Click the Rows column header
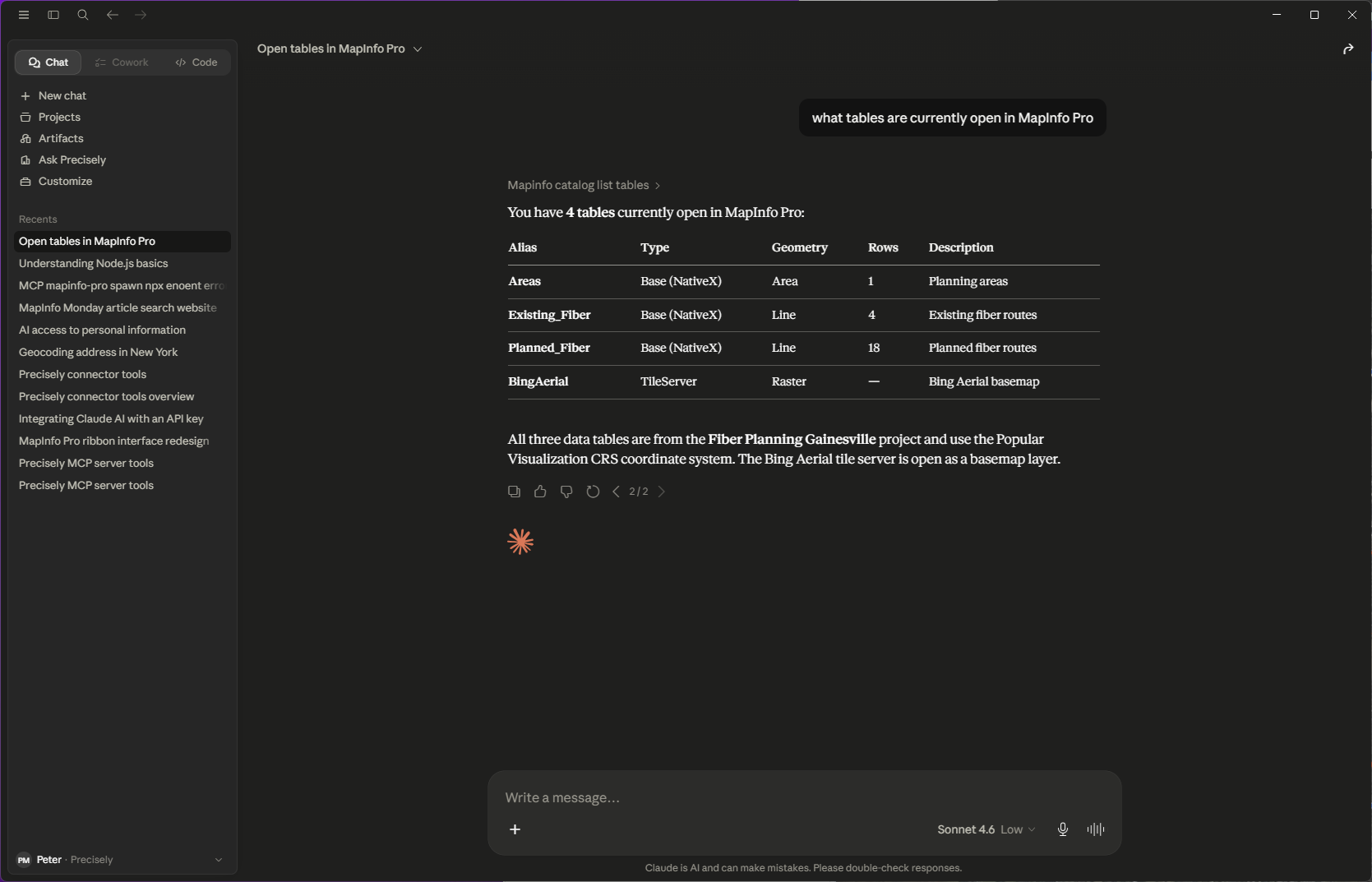 883,248
